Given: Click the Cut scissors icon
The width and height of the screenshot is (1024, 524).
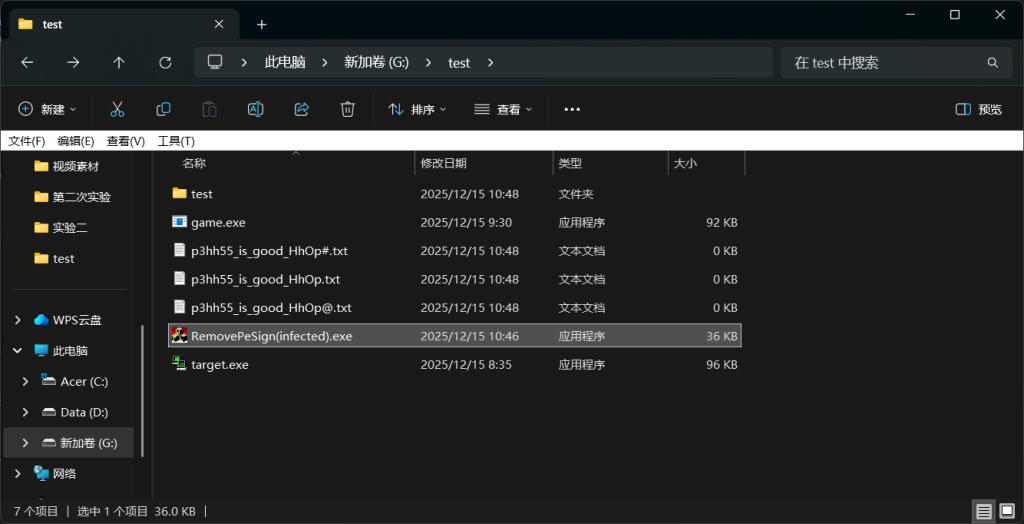Looking at the screenshot, I should (x=117, y=109).
